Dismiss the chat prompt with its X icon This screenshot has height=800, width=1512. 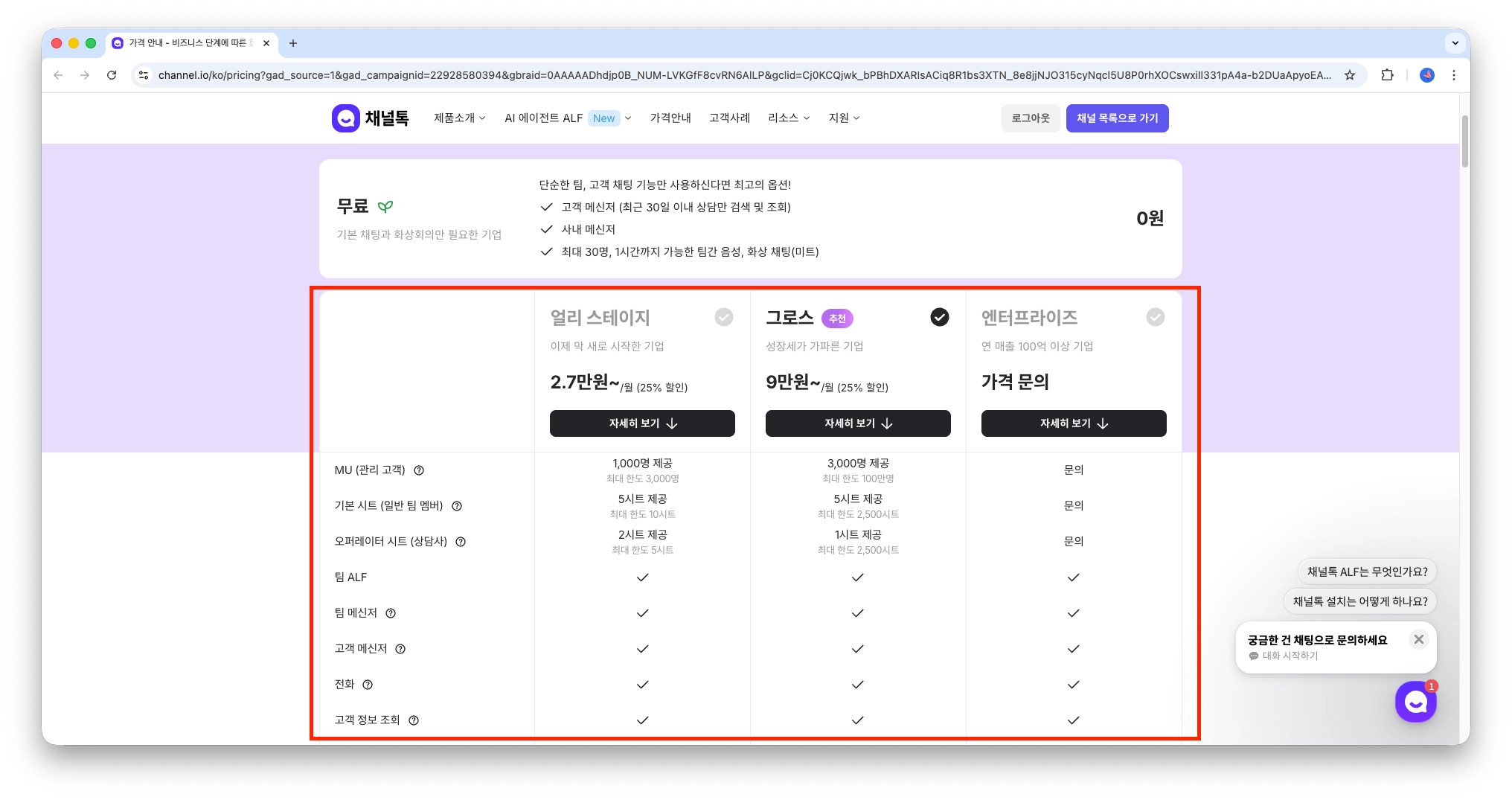[1419, 639]
